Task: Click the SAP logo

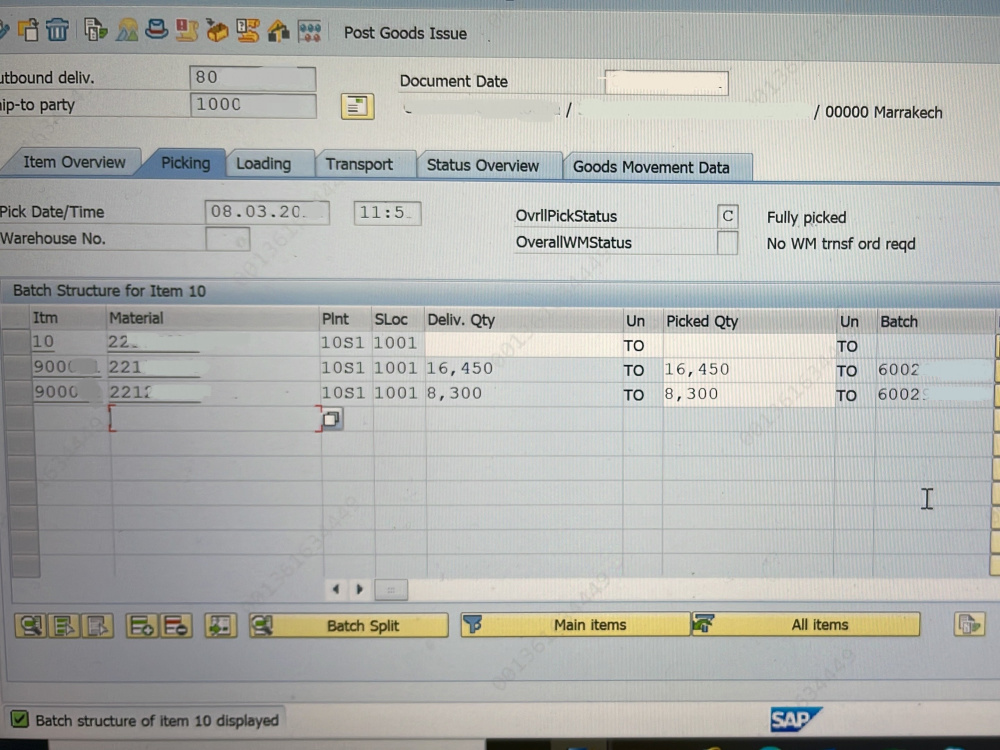Action: click(795, 720)
